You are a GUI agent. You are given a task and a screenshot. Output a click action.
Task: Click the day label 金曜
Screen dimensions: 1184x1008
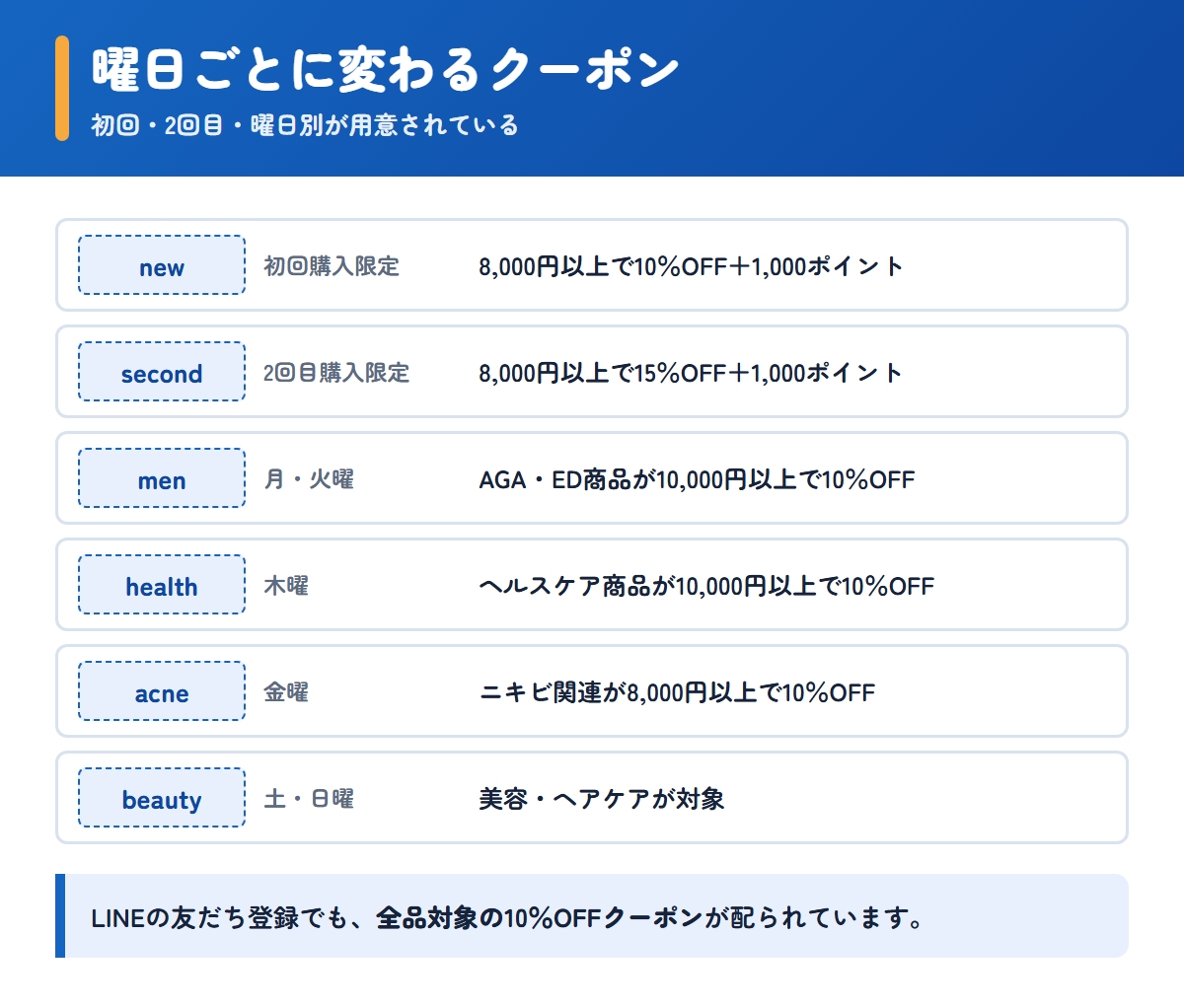pos(286,692)
